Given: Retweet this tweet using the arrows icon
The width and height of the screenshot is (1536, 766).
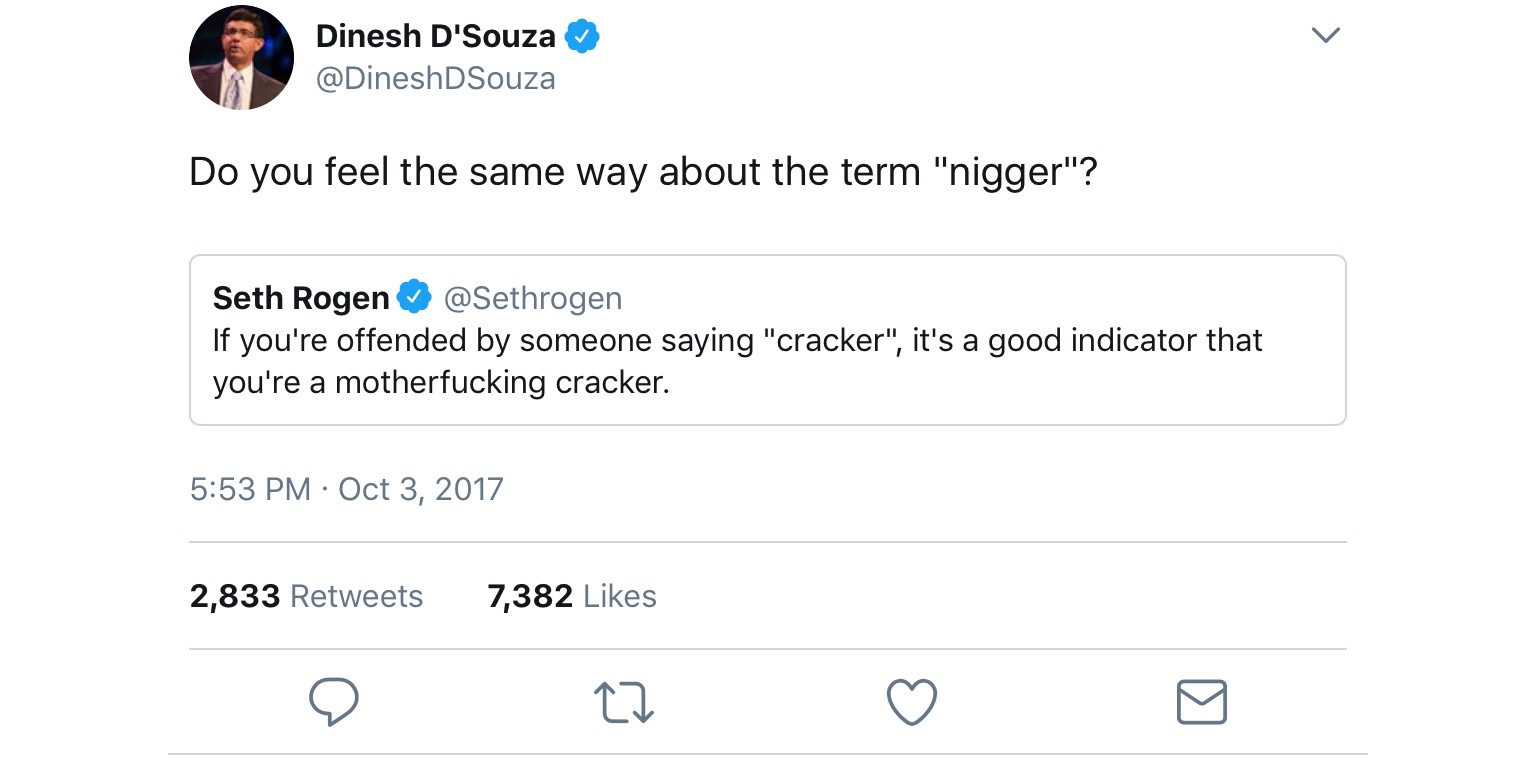Looking at the screenshot, I should point(624,701).
